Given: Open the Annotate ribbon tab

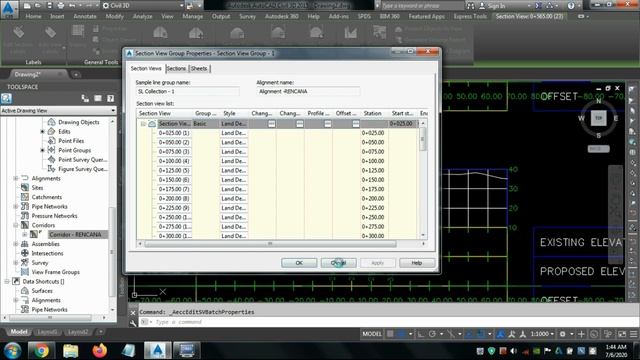Looking at the screenshot, I should [x=85, y=16].
